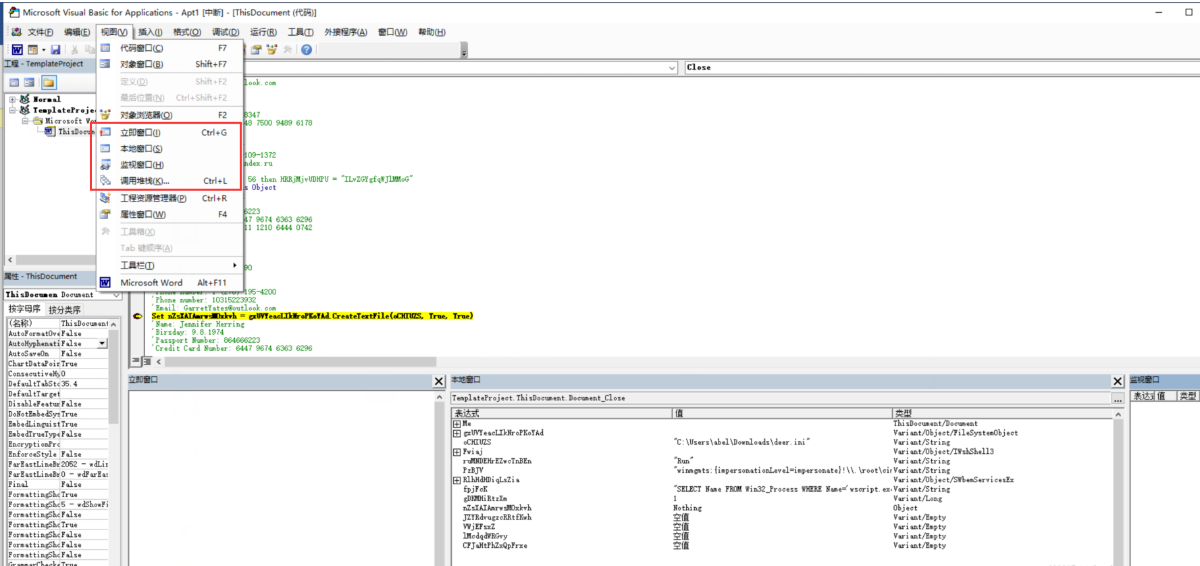Image resolution: width=1200 pixels, height=566 pixels.
Task: Click the highlighted CreateTextFile code line
Action: coord(312,316)
